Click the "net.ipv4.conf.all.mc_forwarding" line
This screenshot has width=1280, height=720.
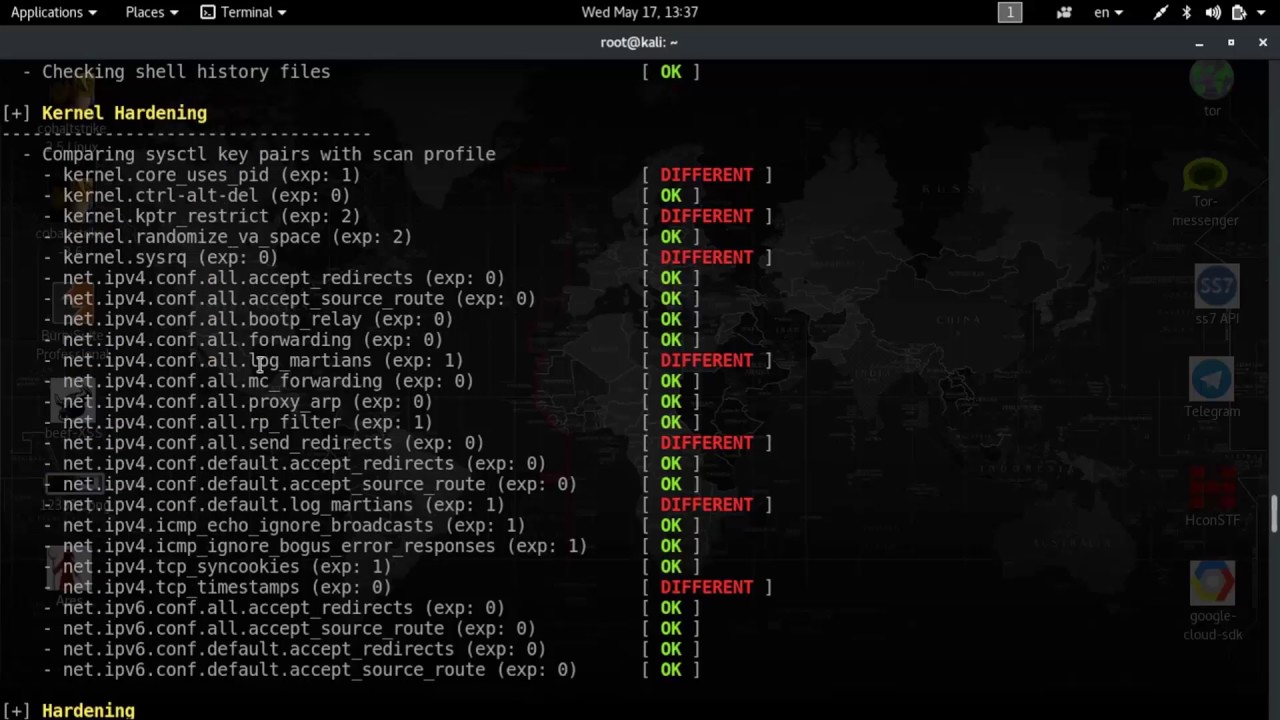point(268,381)
